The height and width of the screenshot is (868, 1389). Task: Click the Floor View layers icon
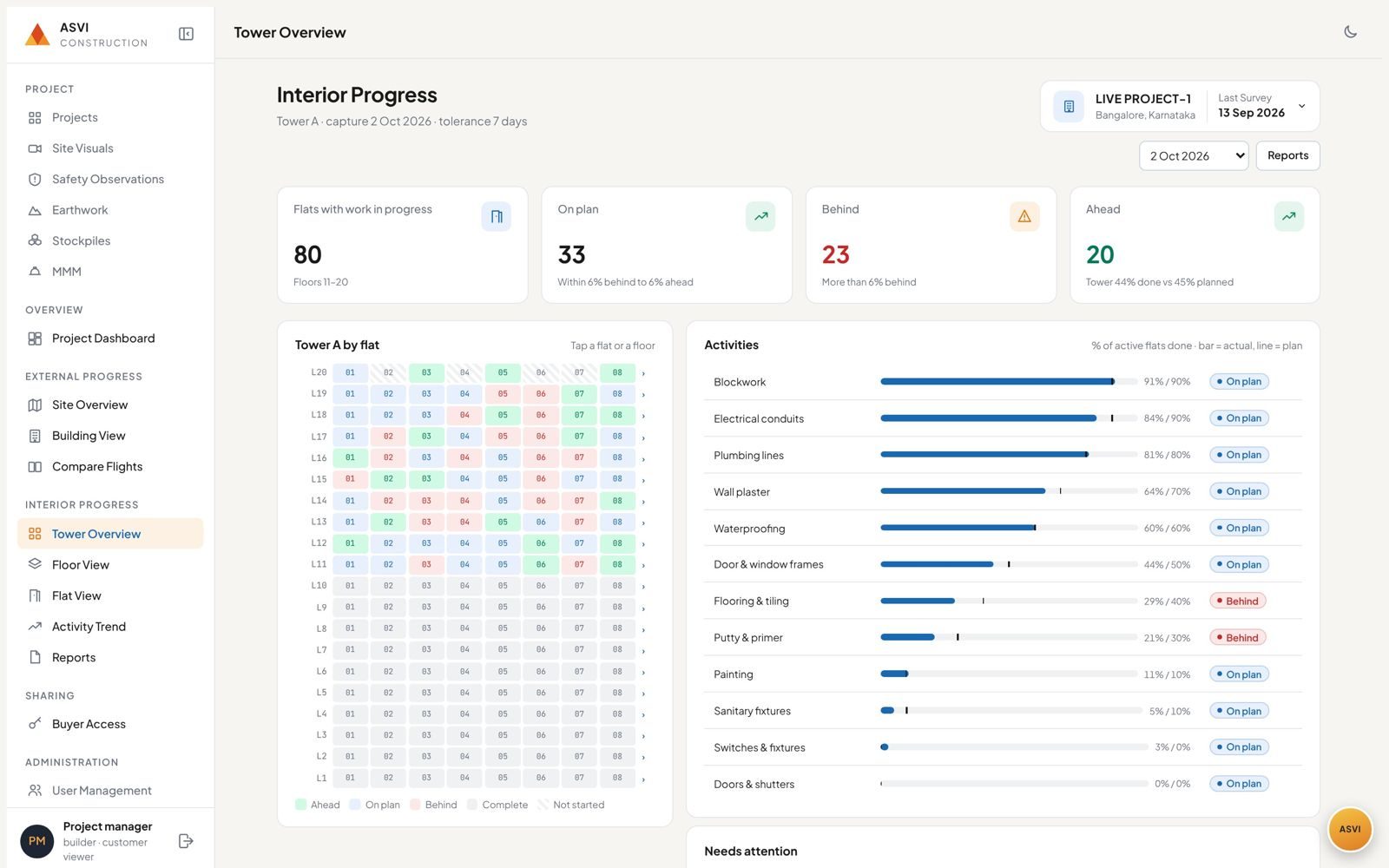coord(35,565)
